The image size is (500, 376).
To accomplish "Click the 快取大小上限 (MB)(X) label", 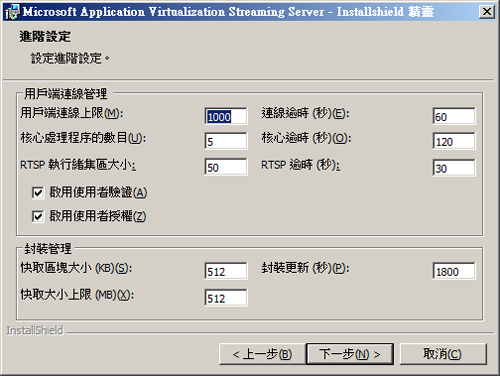I will pos(77,295).
